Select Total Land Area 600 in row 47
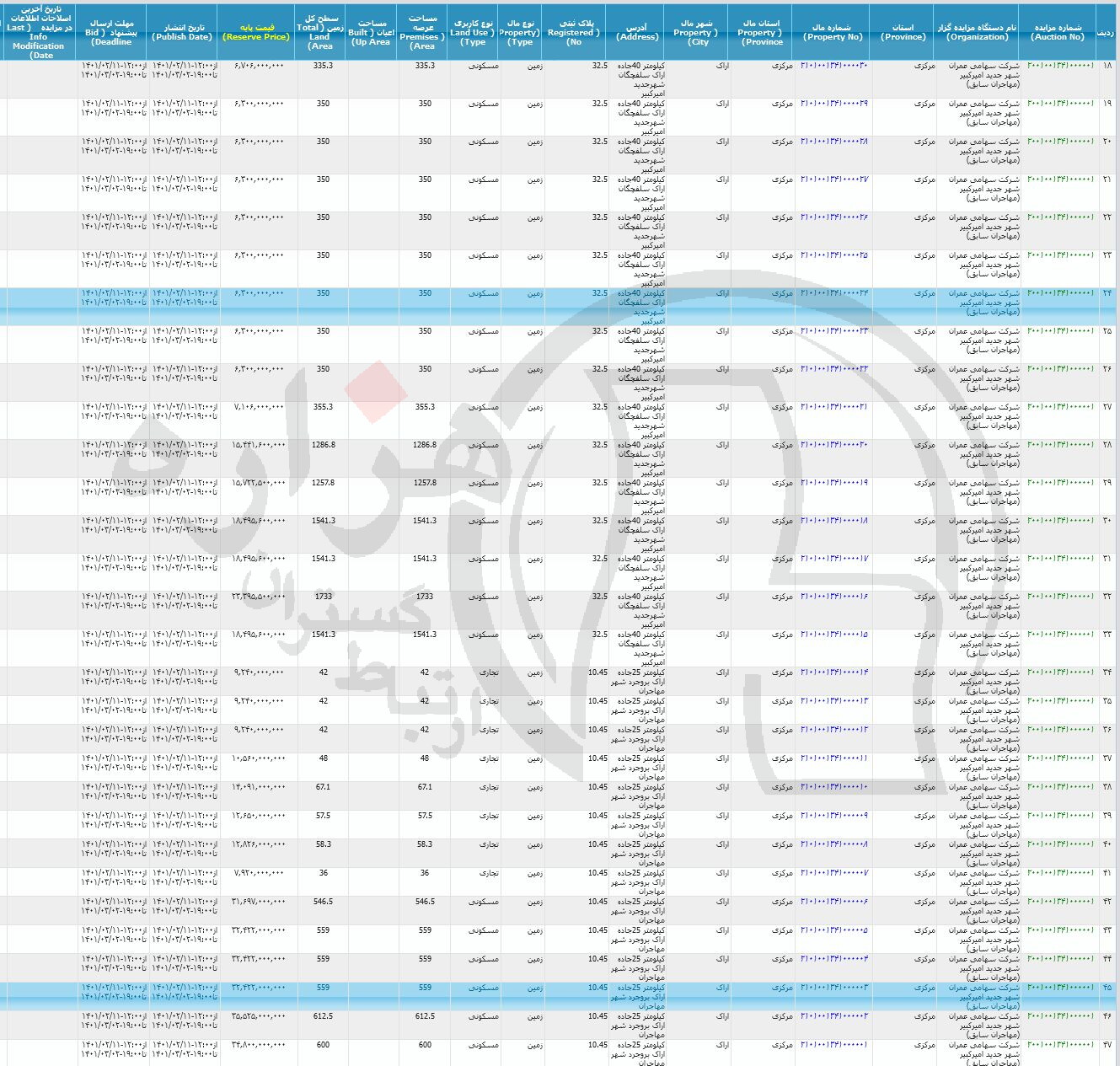1120x1066 pixels. pyautogui.click(x=323, y=1045)
